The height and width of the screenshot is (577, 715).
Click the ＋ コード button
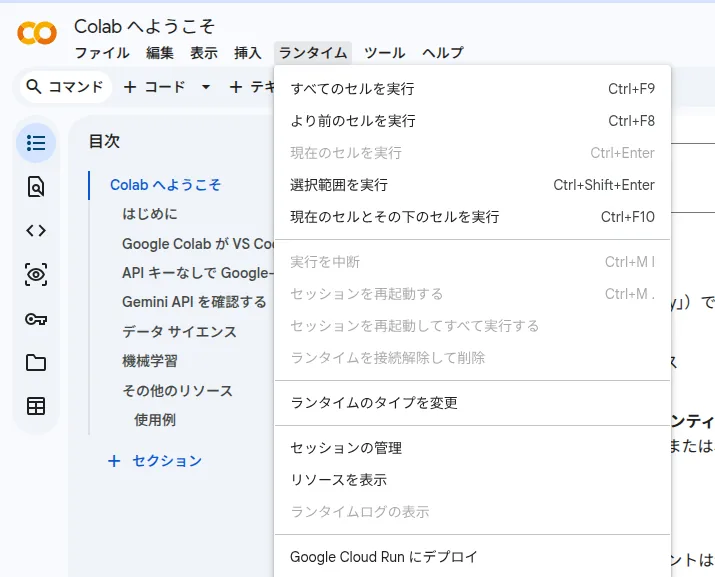pyautogui.click(x=154, y=87)
